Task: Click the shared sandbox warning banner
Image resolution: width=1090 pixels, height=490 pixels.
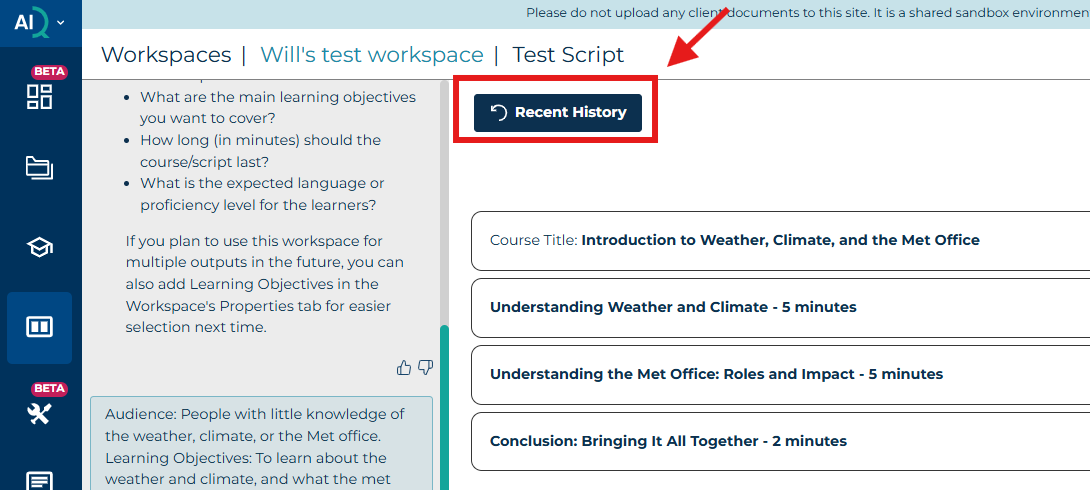Action: pyautogui.click(x=586, y=13)
